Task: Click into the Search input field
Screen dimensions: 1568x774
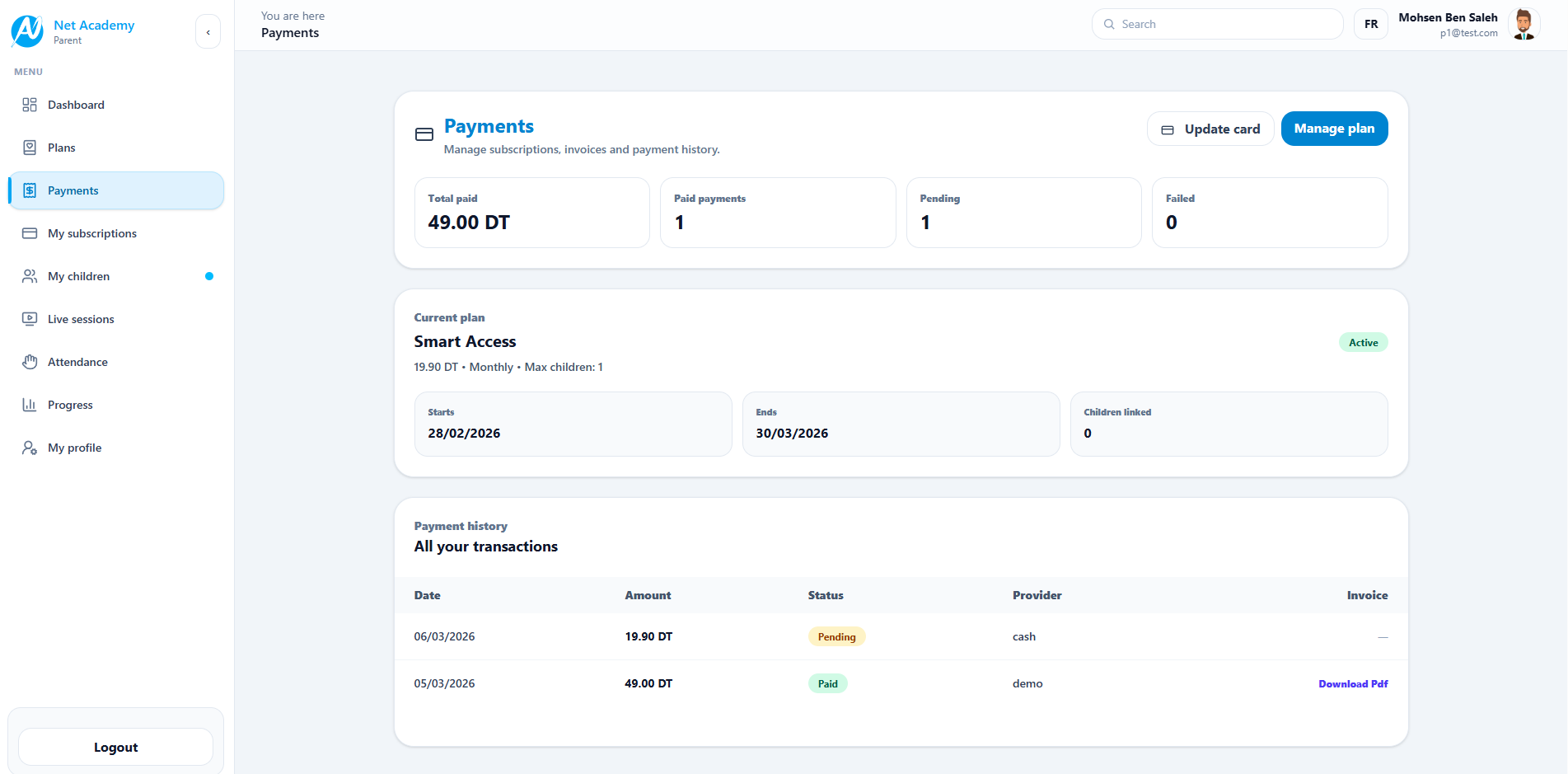Action: pos(1219,24)
